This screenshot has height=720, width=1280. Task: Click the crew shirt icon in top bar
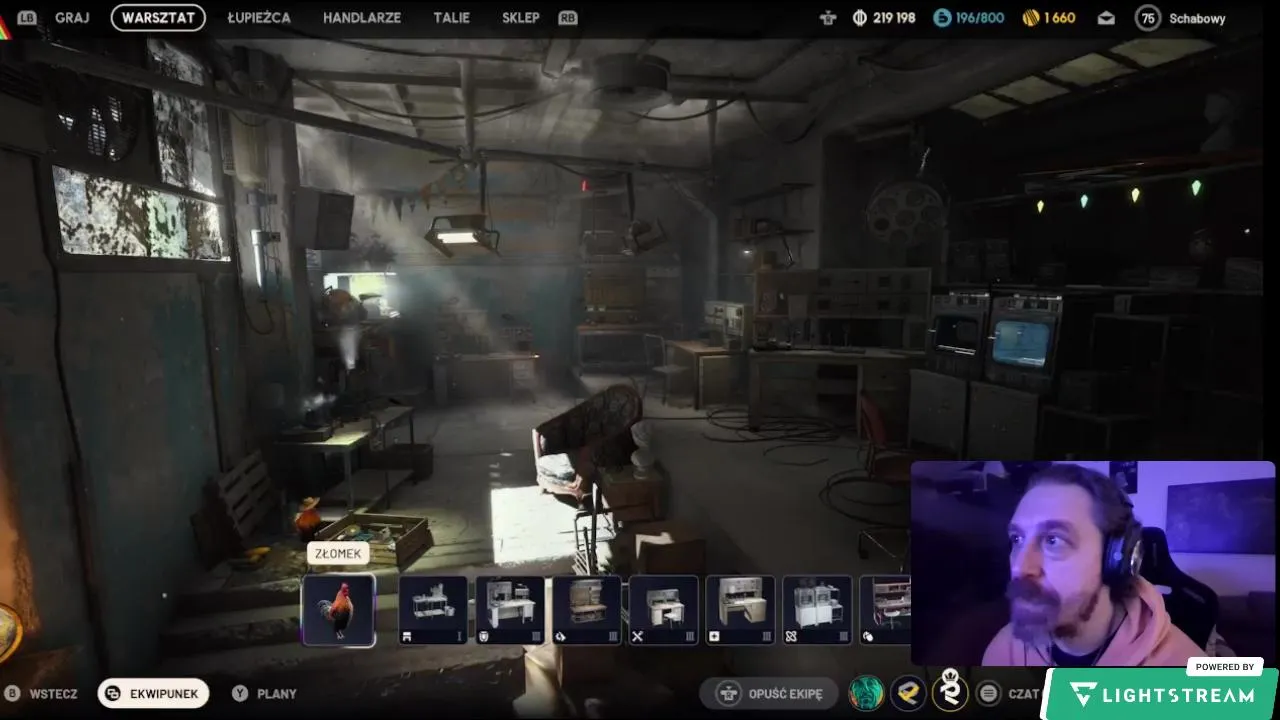(x=827, y=18)
